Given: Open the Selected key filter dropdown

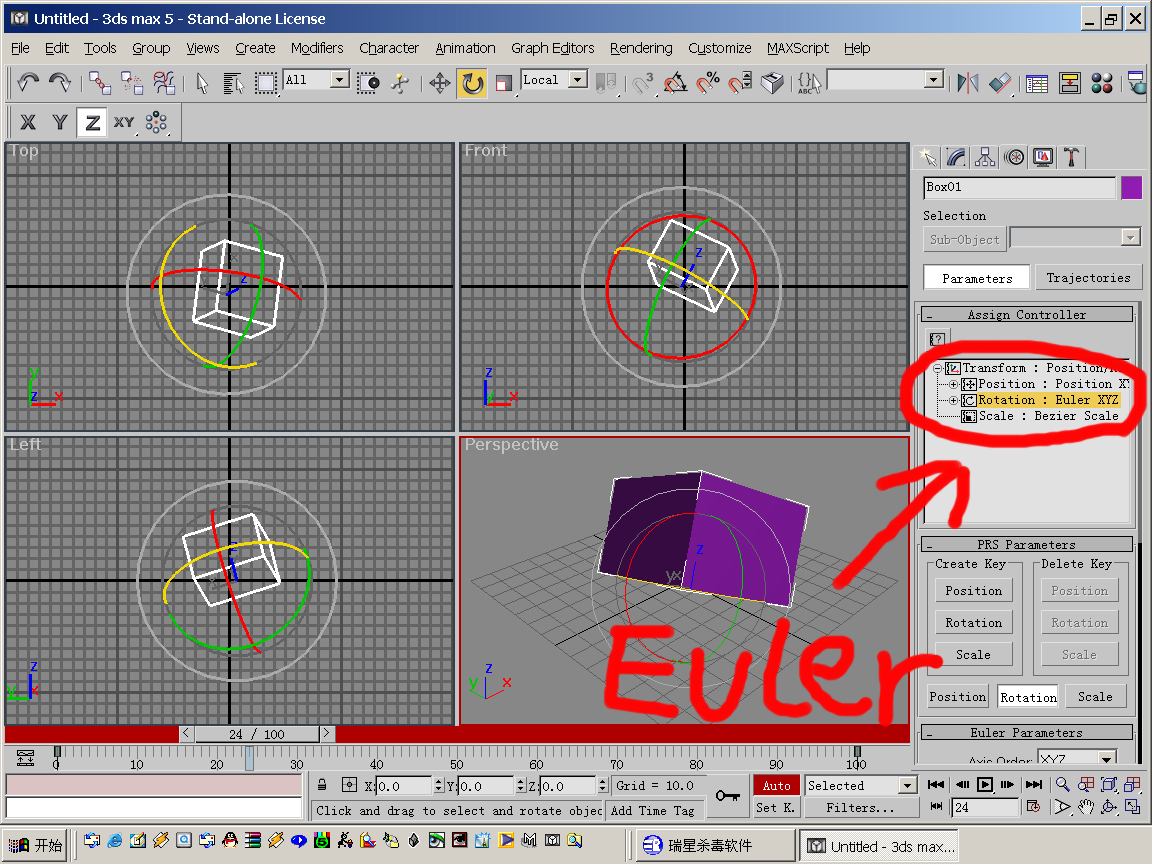Looking at the screenshot, I should tap(907, 785).
